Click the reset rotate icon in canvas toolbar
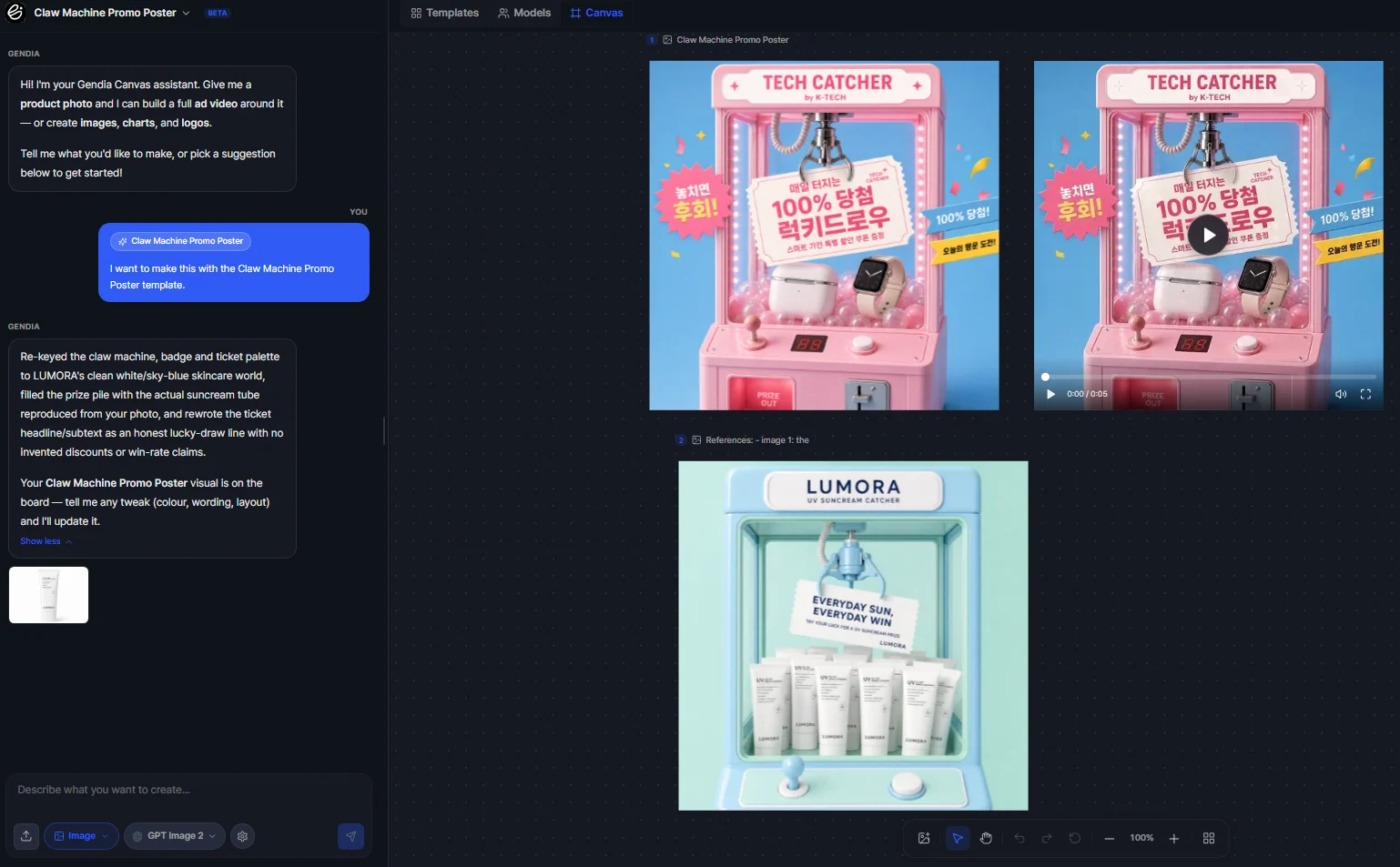 [1075, 838]
